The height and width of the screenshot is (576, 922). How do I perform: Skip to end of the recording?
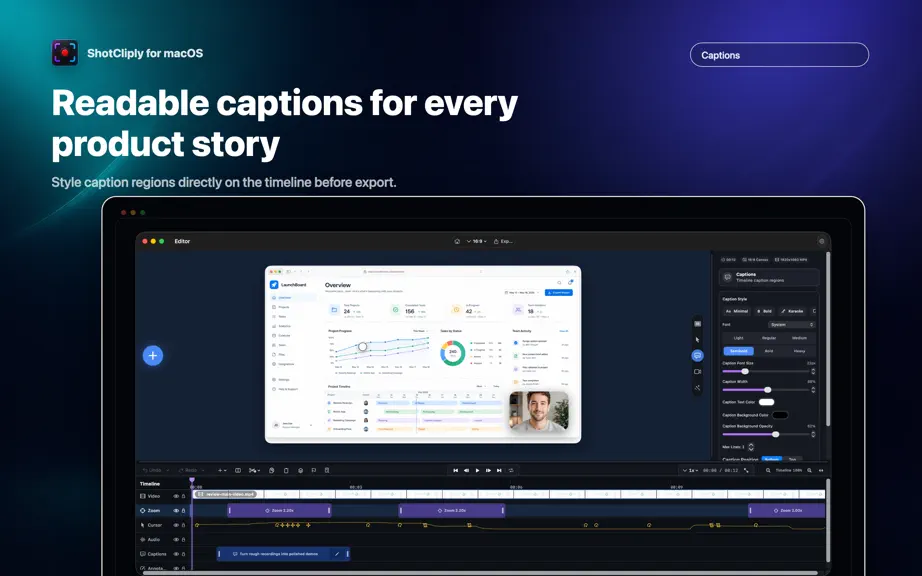point(499,470)
